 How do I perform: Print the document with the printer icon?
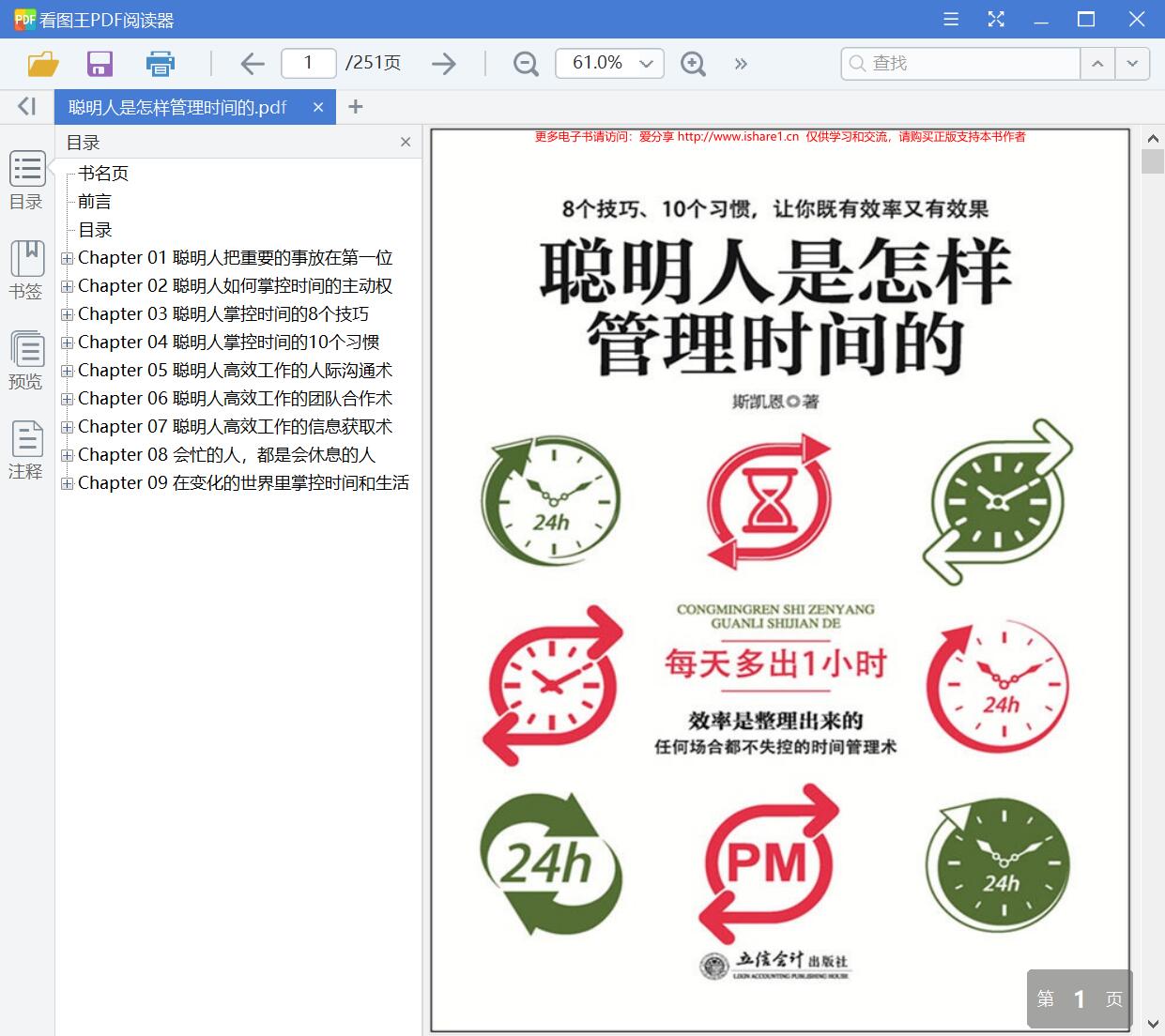pos(160,64)
